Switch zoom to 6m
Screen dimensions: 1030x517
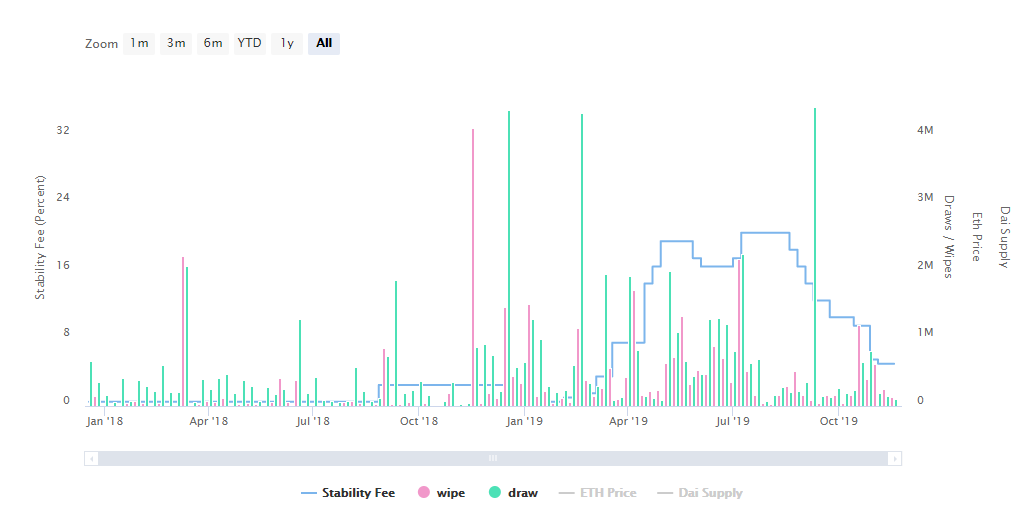[x=213, y=43]
